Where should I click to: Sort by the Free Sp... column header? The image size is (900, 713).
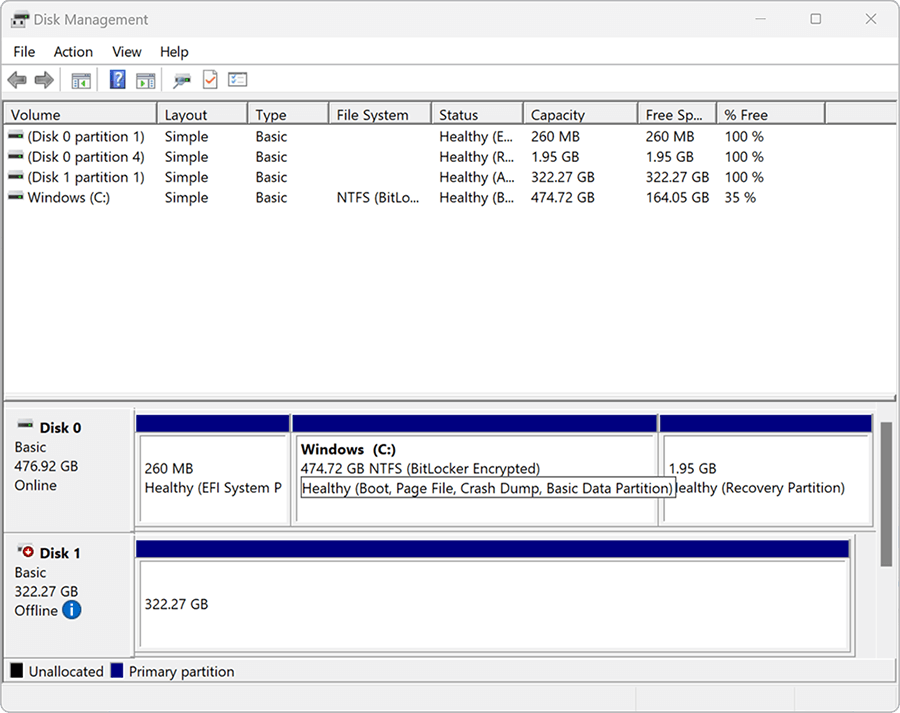coord(677,115)
